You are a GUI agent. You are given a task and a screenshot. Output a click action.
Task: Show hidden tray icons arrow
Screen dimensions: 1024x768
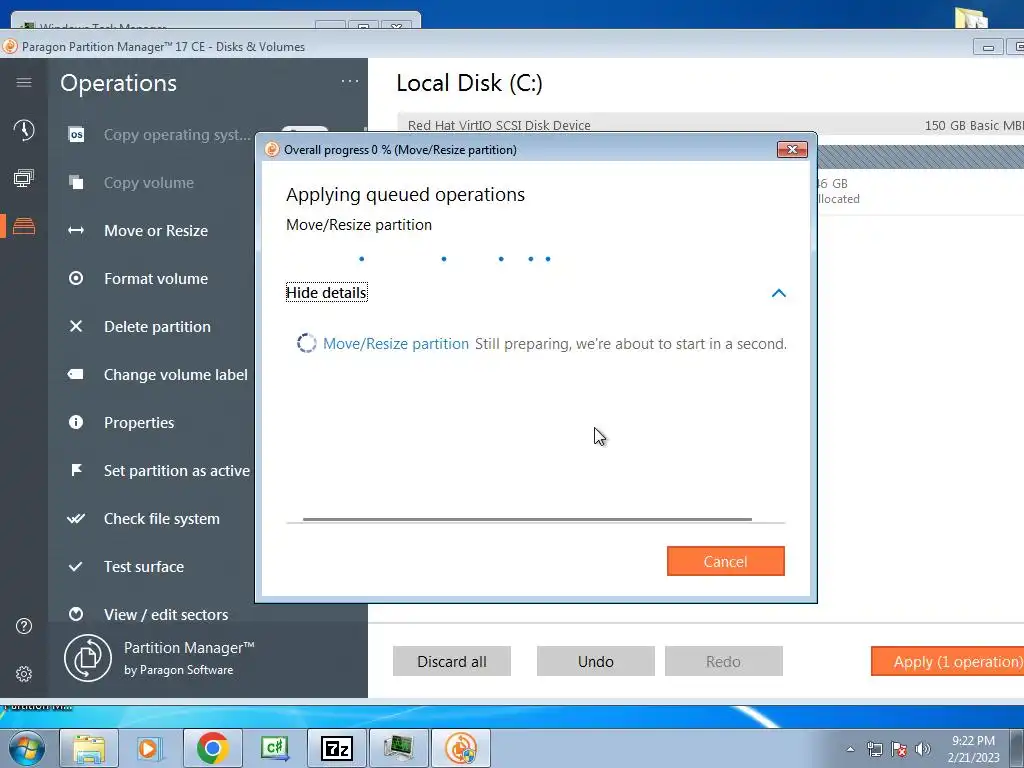coord(850,749)
